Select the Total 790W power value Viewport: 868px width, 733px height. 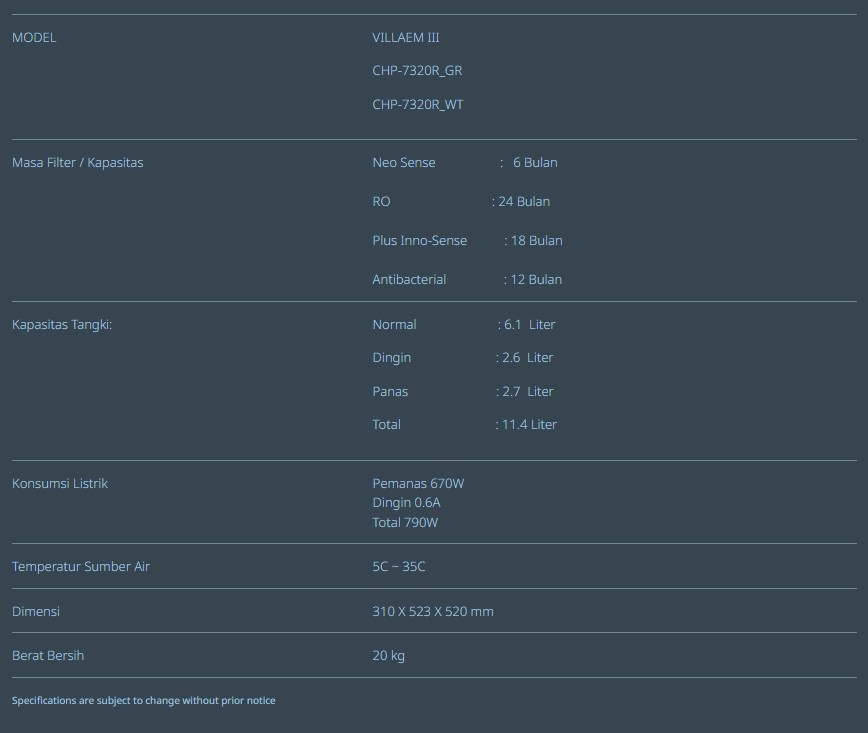[405, 523]
